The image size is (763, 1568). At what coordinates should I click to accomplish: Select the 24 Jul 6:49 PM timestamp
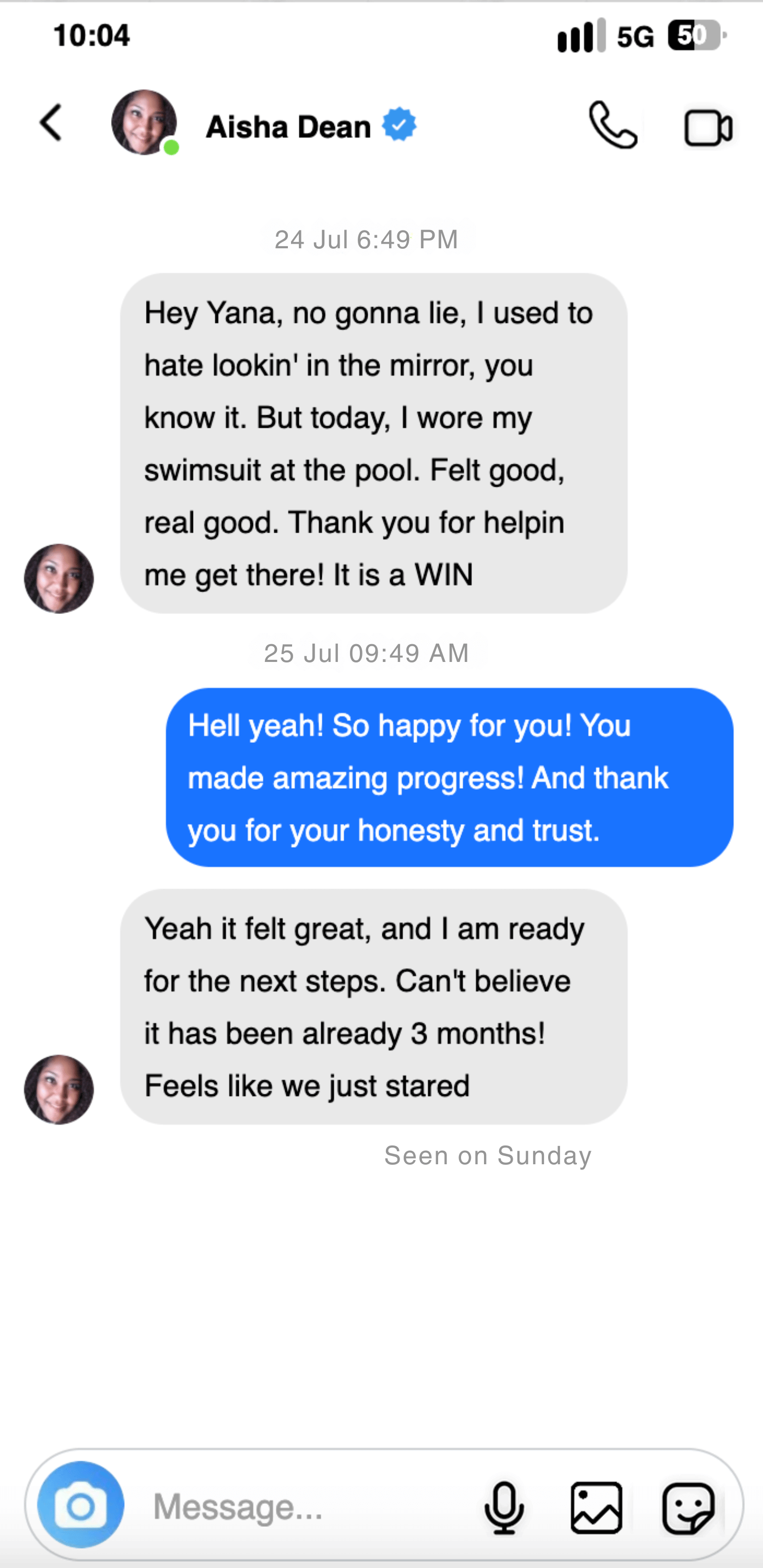(366, 238)
